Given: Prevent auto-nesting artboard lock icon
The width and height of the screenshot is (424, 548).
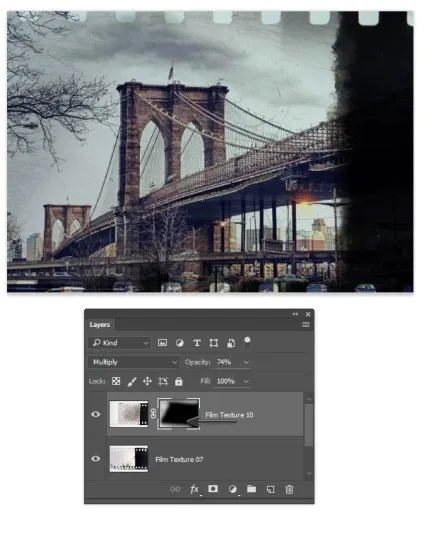Looking at the screenshot, I should pyautogui.click(x=163, y=381).
